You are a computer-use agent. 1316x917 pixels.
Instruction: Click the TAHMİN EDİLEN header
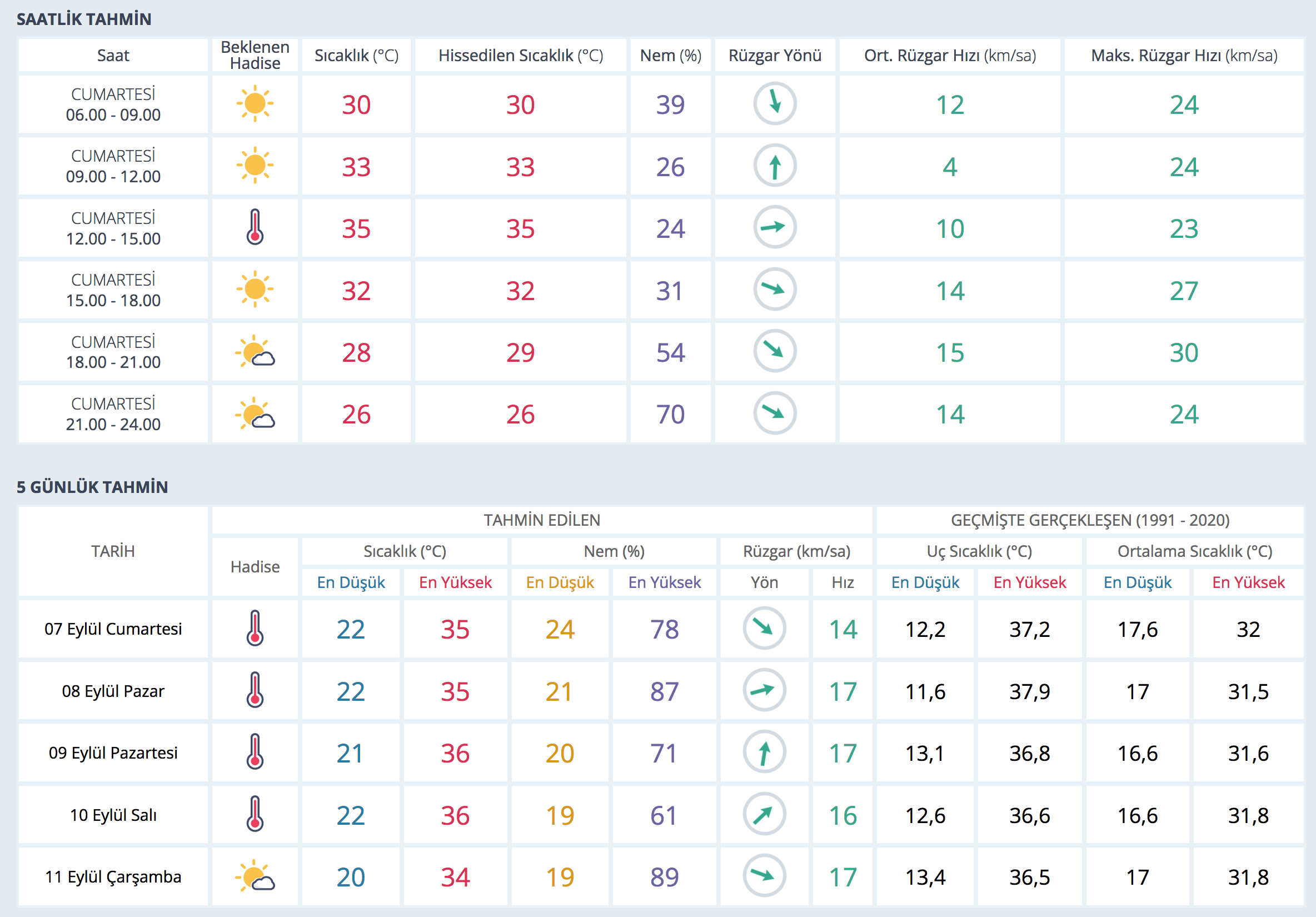click(542, 520)
